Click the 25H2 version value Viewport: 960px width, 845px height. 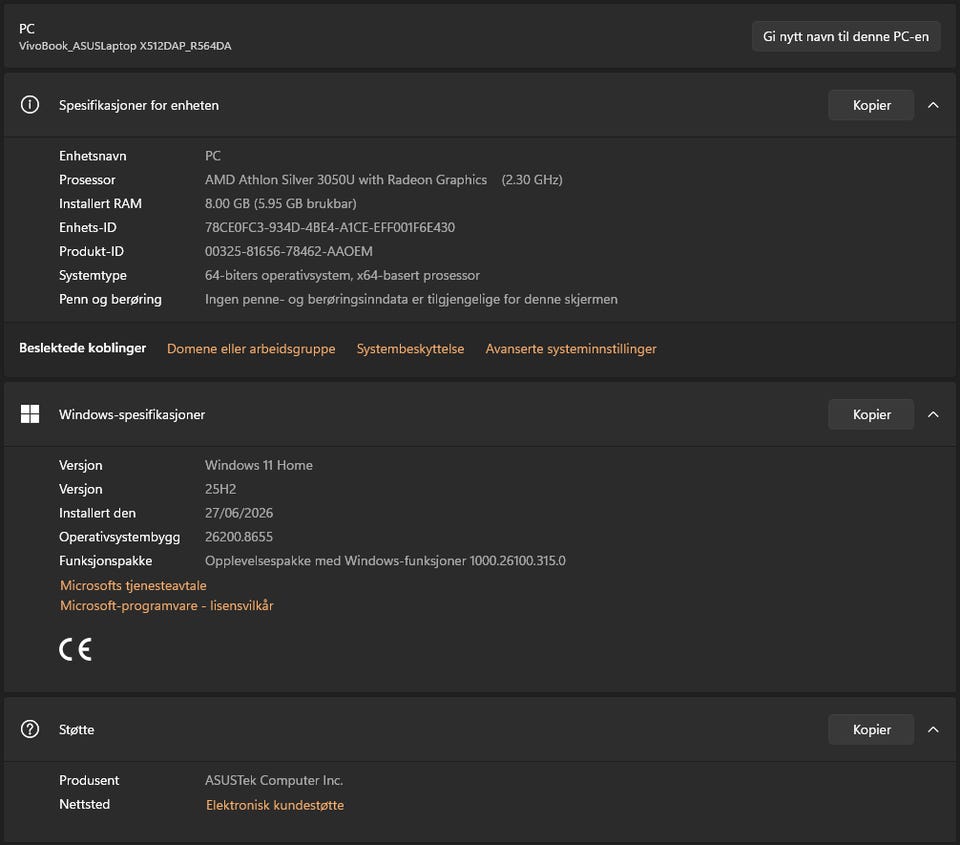tap(220, 489)
